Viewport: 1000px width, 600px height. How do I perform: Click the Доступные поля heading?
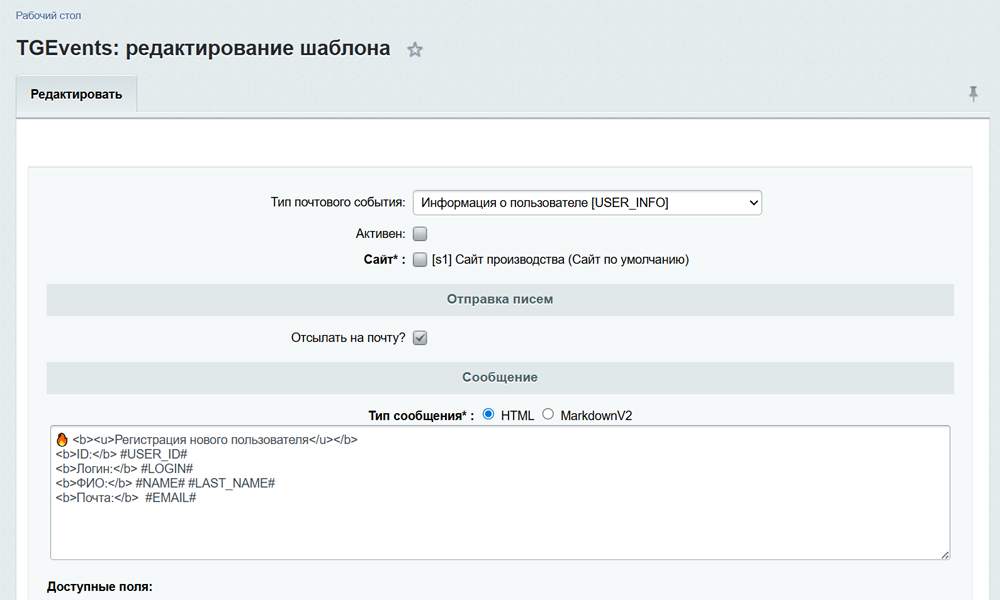click(x=100, y=586)
